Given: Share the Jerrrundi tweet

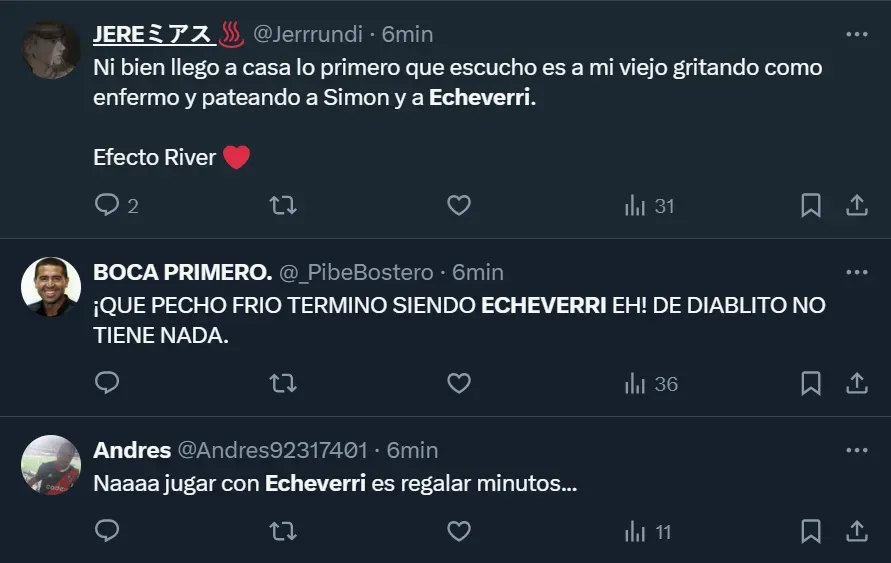Looking at the screenshot, I should pos(857,205).
